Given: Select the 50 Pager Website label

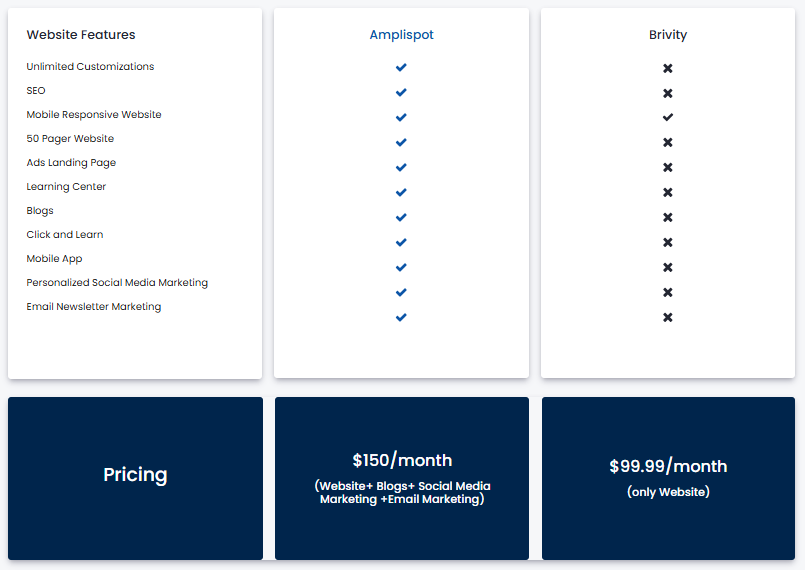Looking at the screenshot, I should coord(70,139).
